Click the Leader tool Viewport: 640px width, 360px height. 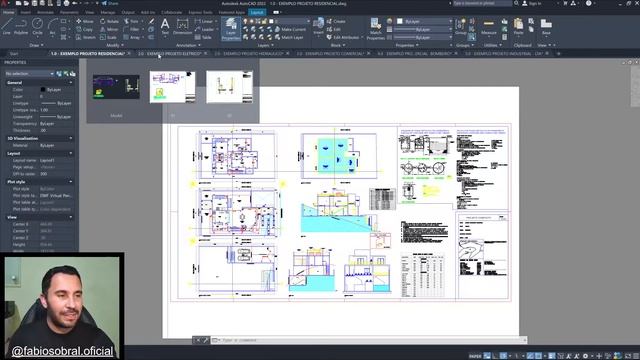204,29
